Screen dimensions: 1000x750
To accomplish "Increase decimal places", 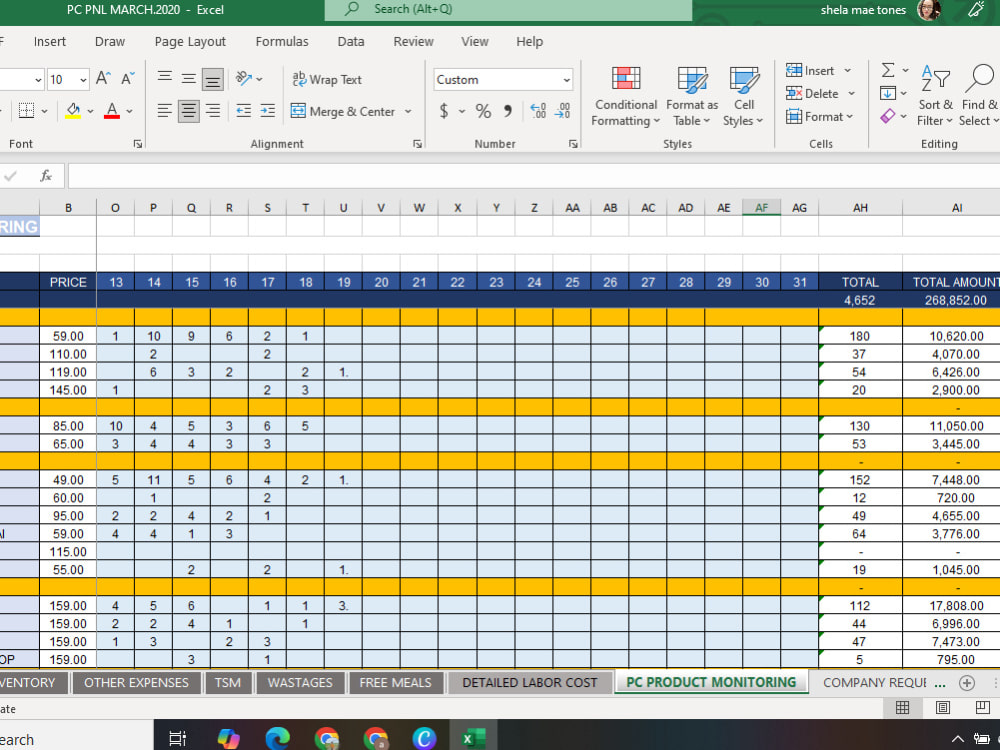I will (x=538, y=111).
